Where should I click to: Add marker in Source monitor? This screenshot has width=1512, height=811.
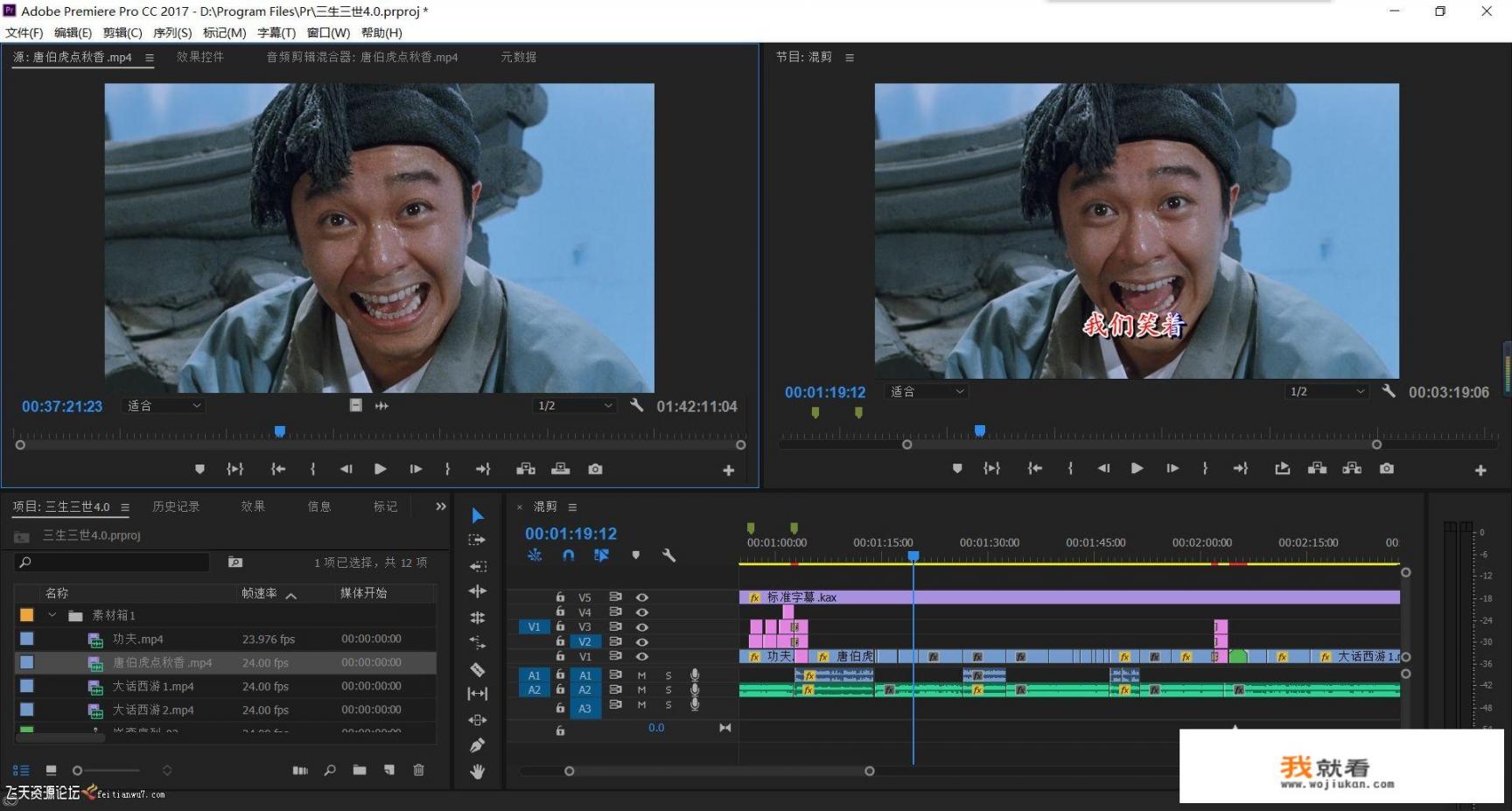tap(199, 470)
